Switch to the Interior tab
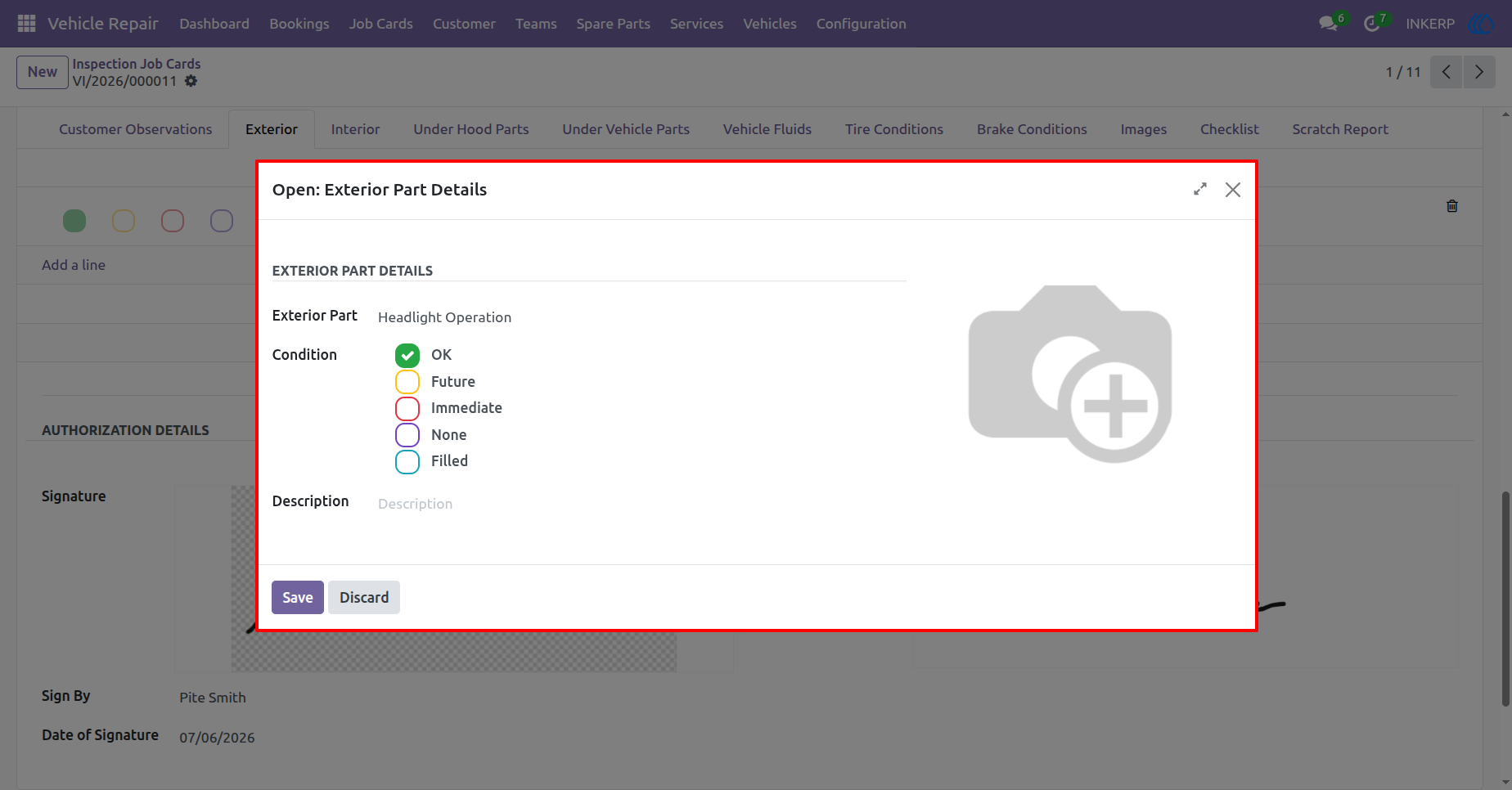 (x=355, y=129)
